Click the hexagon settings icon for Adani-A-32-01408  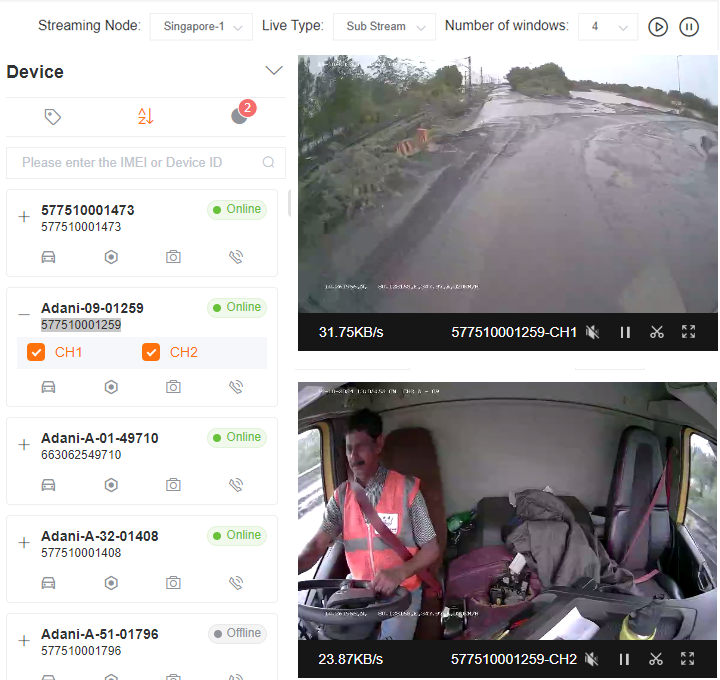click(111, 583)
